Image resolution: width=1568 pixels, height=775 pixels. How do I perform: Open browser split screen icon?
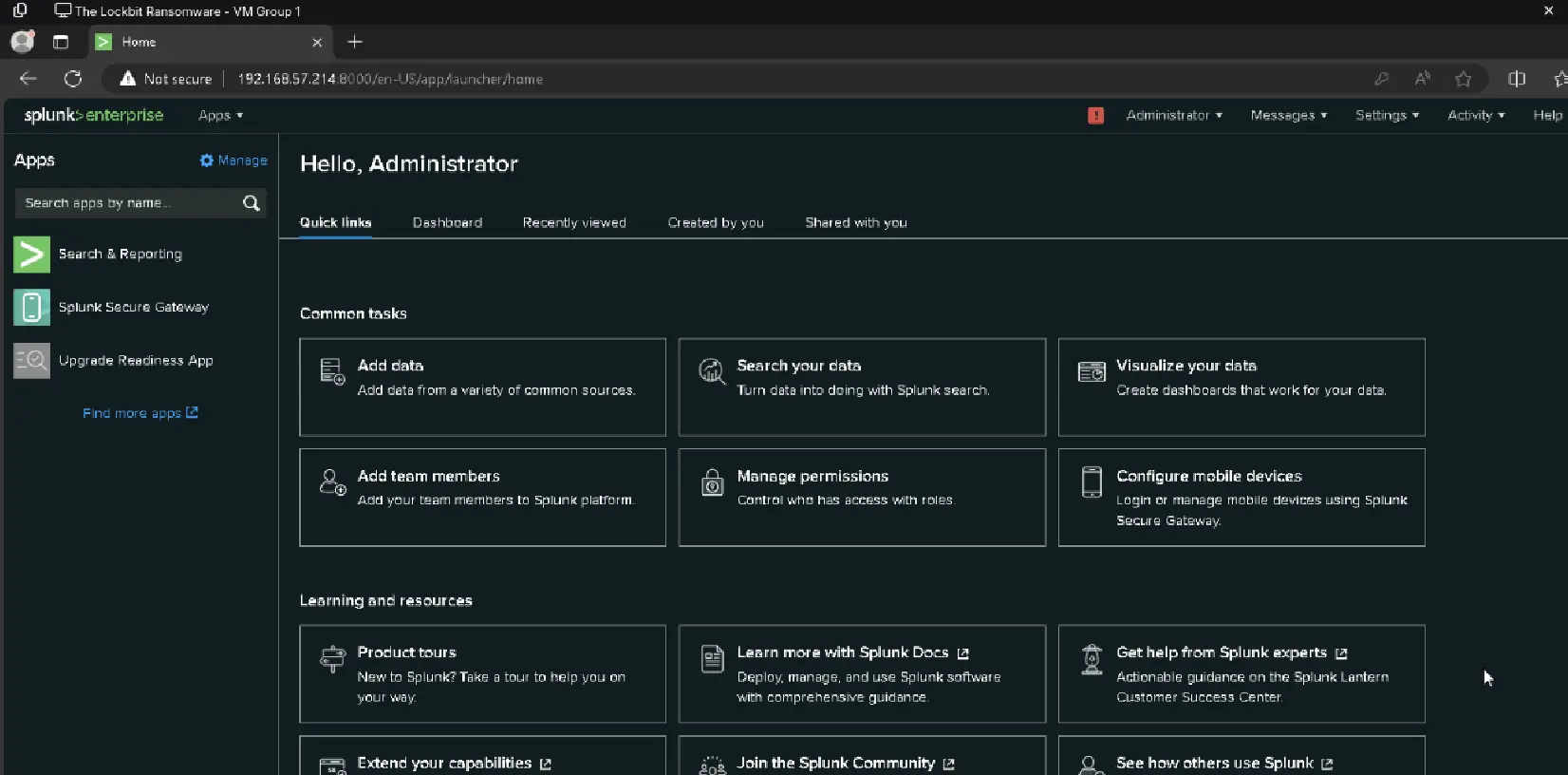pos(1517,79)
